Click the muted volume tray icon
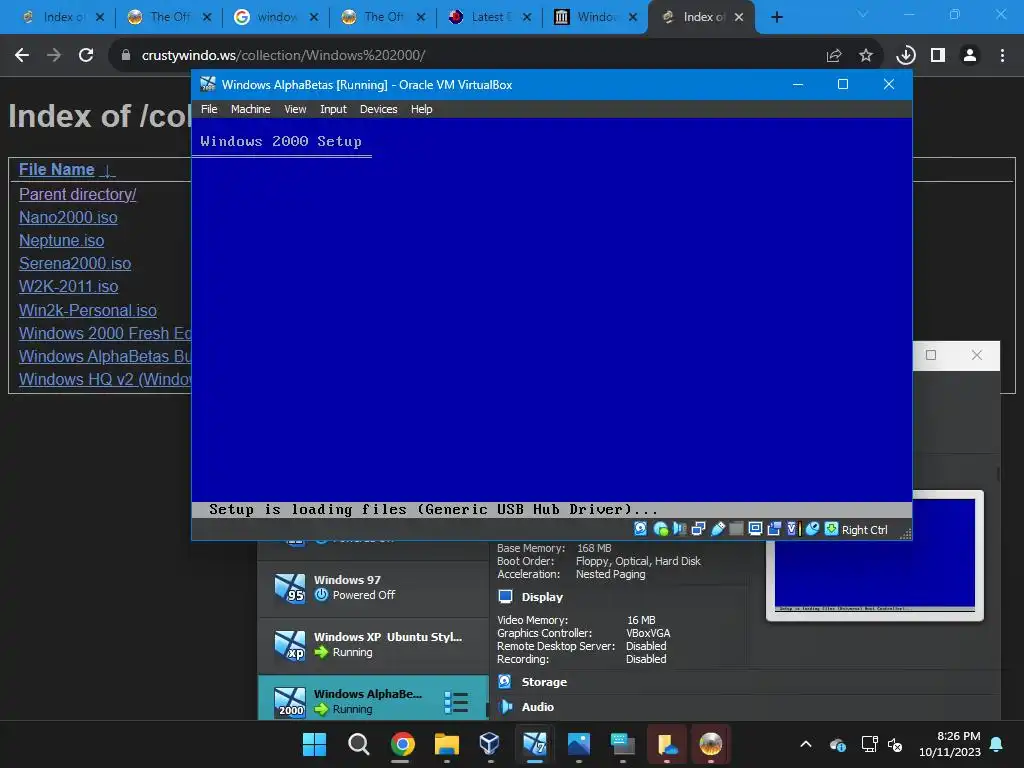The width and height of the screenshot is (1024, 768). point(895,744)
